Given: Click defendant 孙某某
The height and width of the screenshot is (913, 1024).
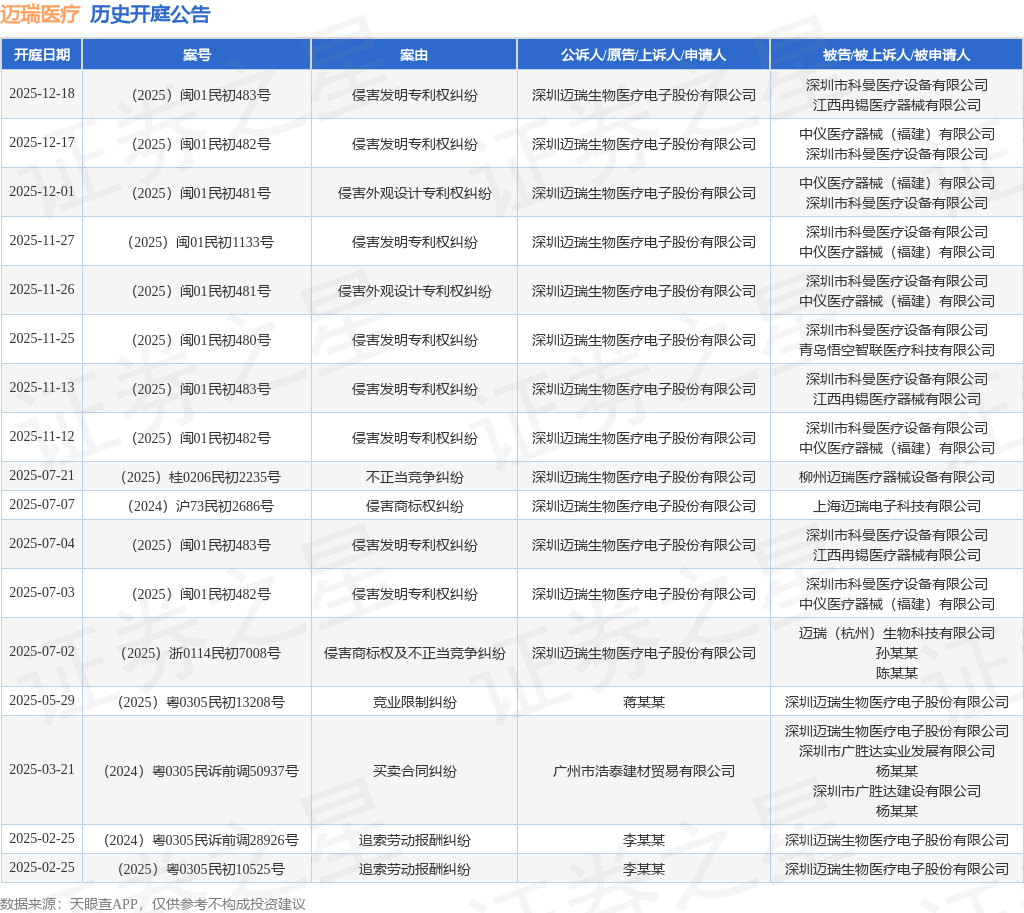Looking at the screenshot, I should [897, 653].
